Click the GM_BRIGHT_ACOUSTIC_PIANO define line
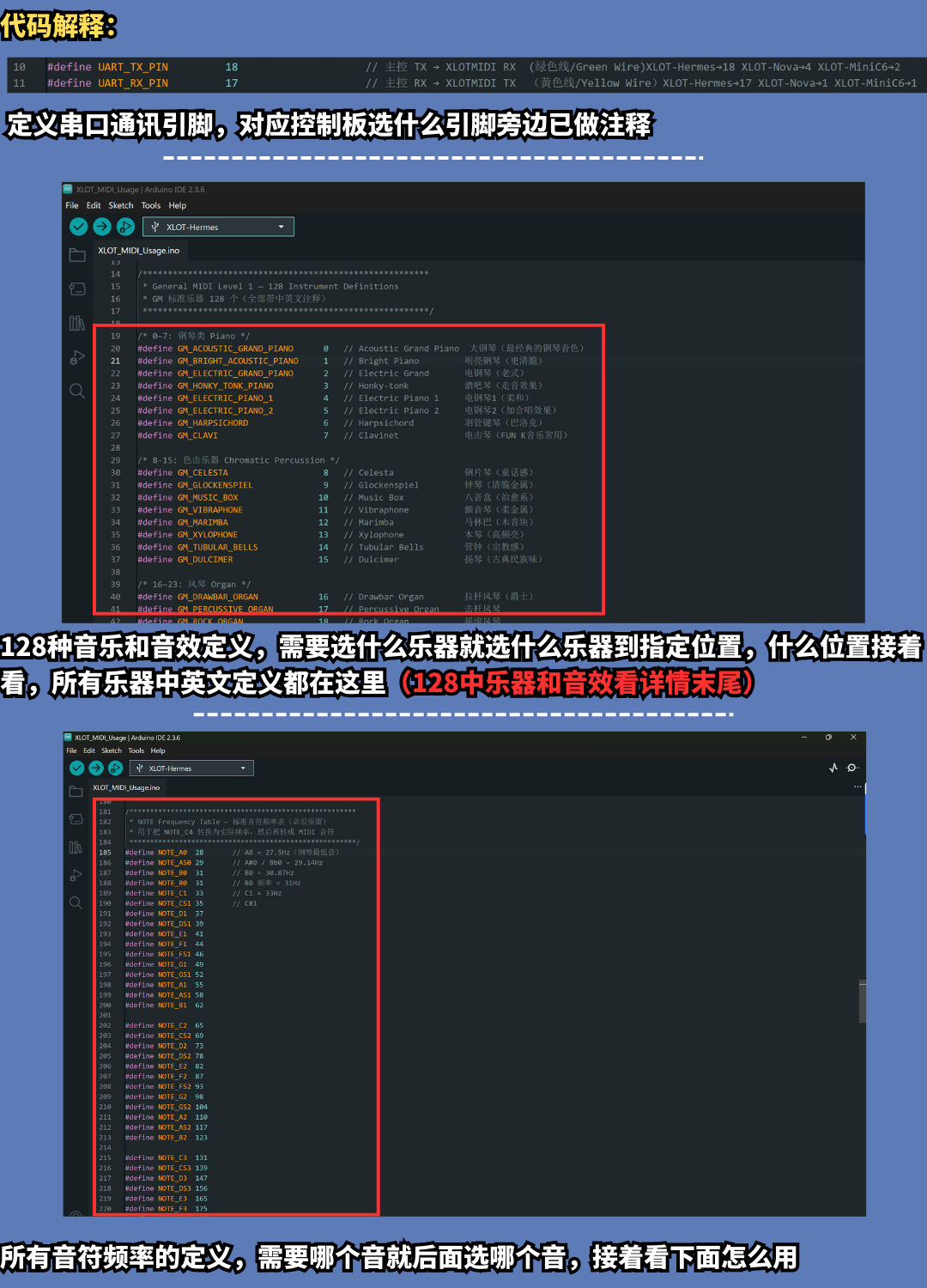The height and width of the screenshot is (1288, 927). tap(238, 361)
